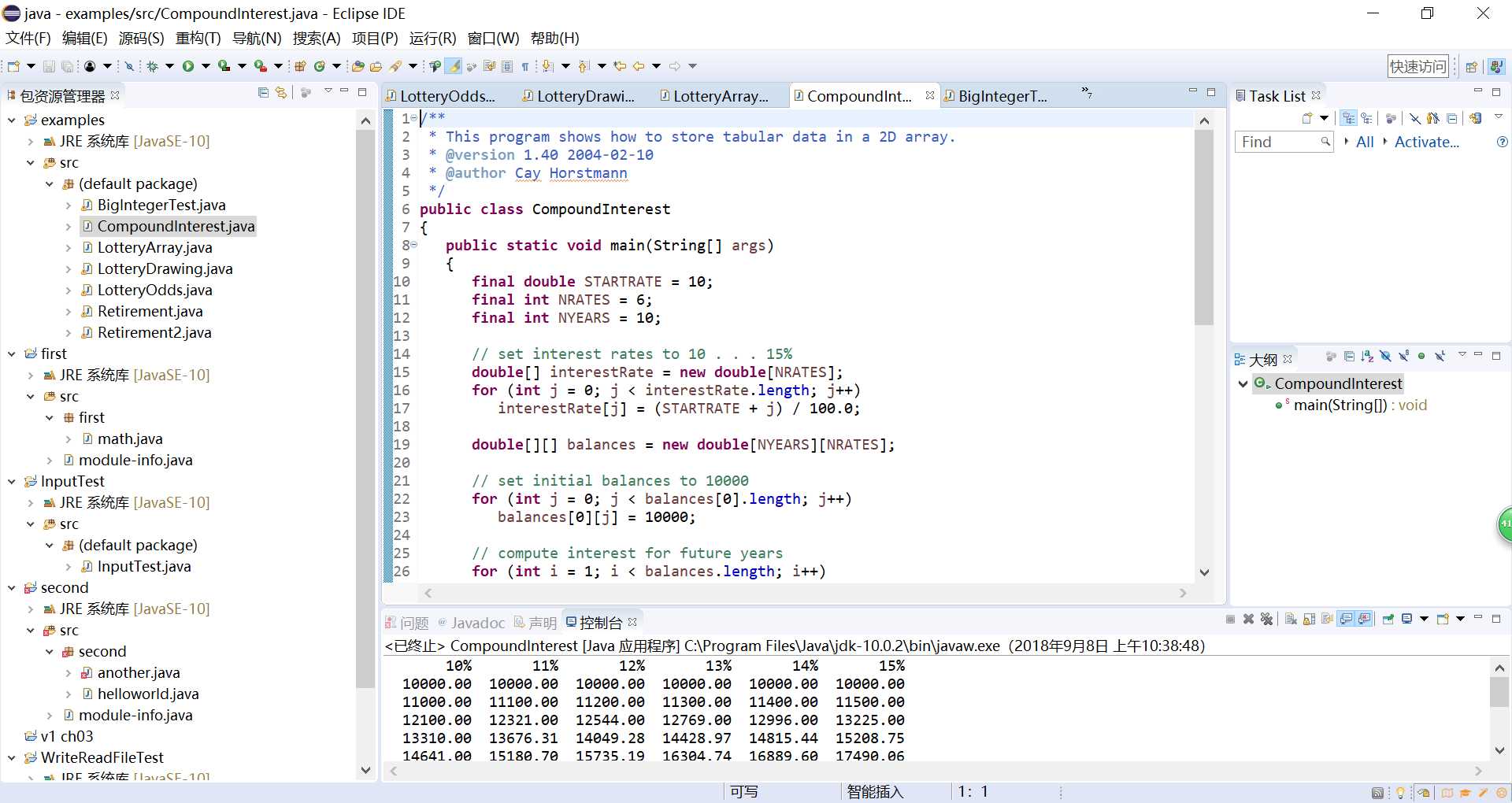Click the New Java Class icon
1512x803 pixels.
(320, 66)
